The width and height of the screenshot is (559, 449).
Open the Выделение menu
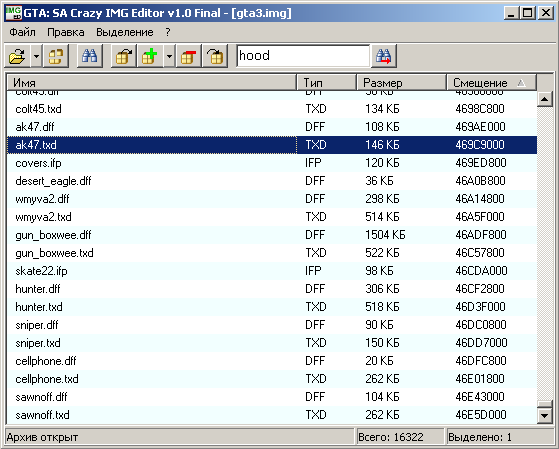click(x=125, y=32)
